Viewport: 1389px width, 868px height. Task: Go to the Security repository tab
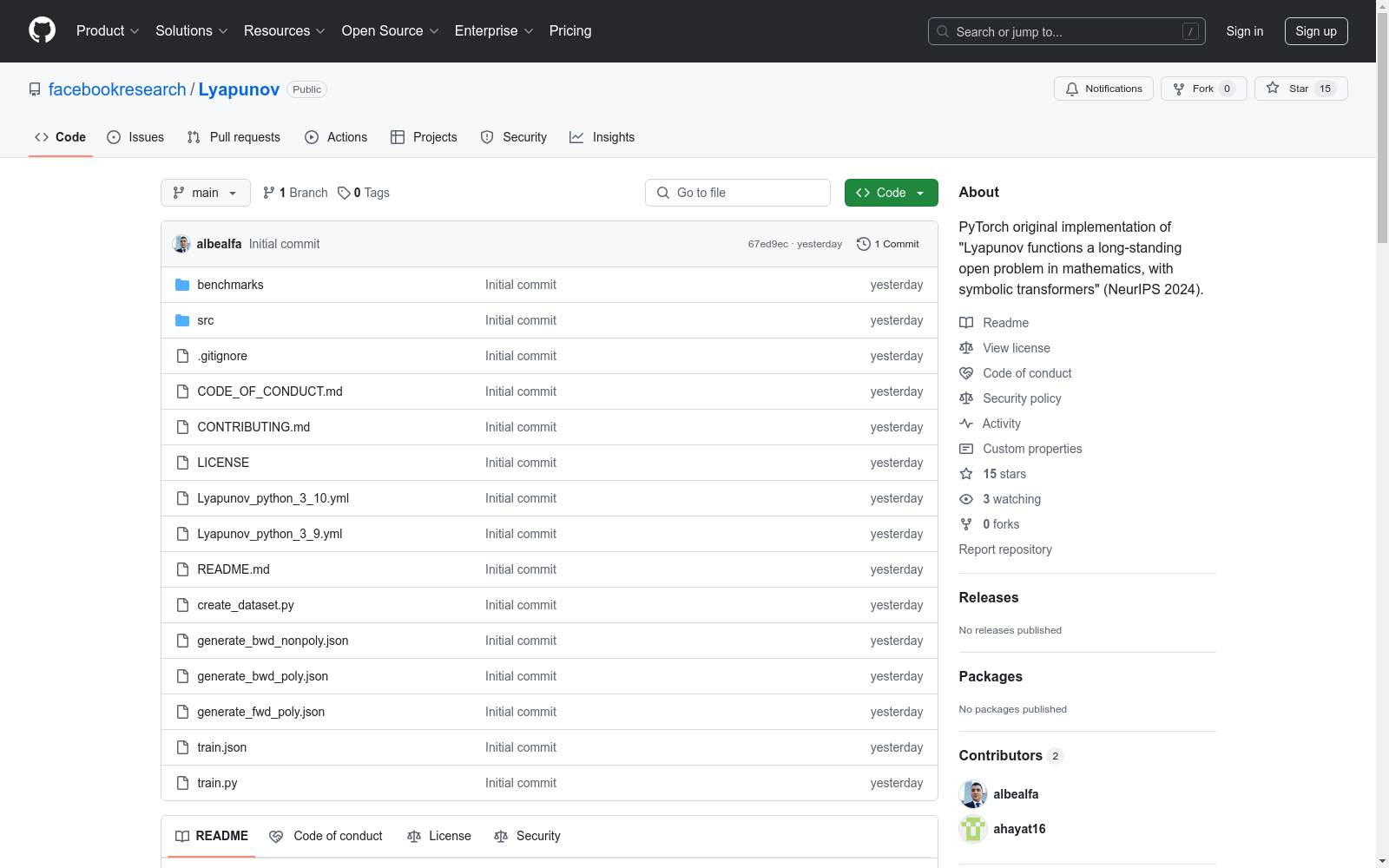(x=514, y=137)
